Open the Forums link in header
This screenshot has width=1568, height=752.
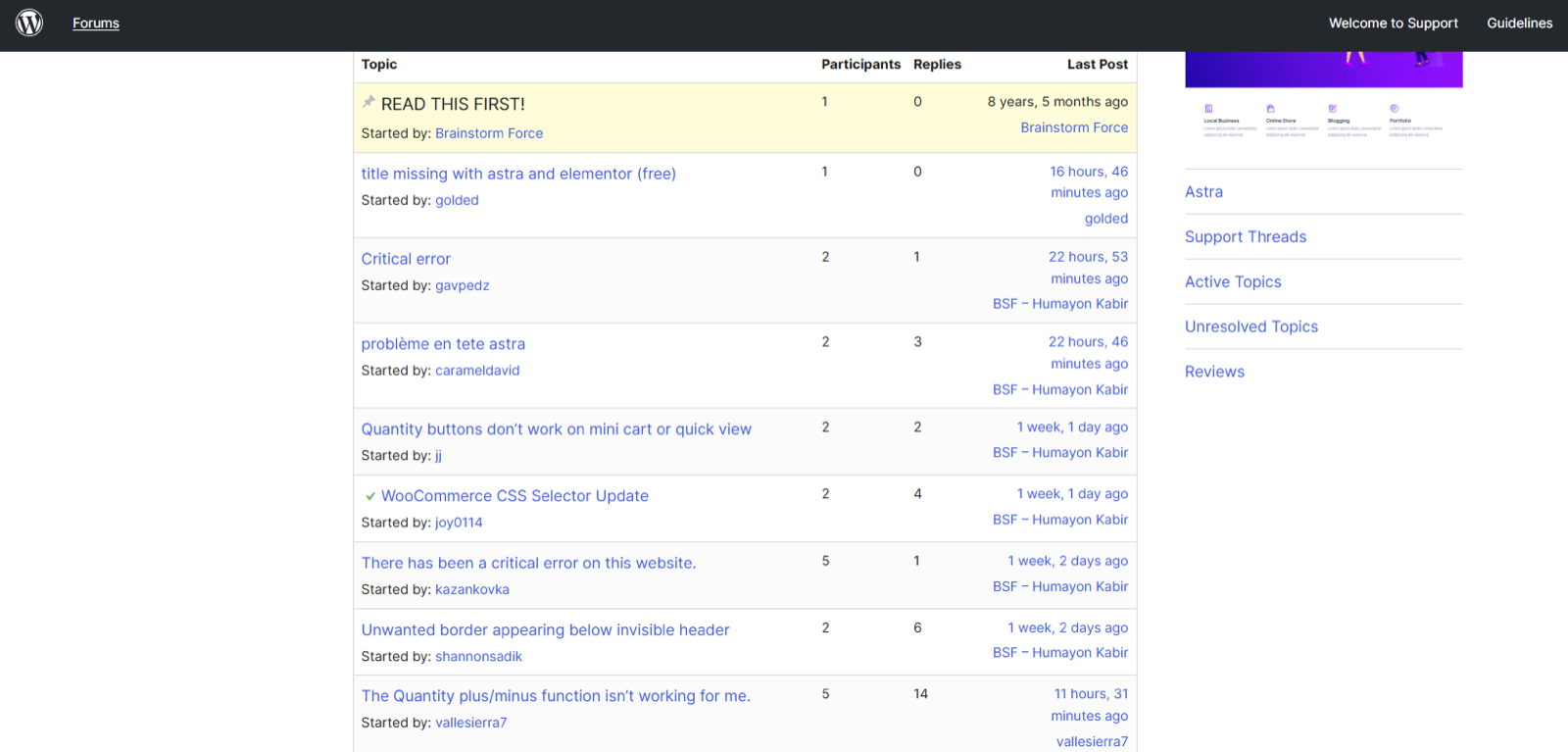96,23
